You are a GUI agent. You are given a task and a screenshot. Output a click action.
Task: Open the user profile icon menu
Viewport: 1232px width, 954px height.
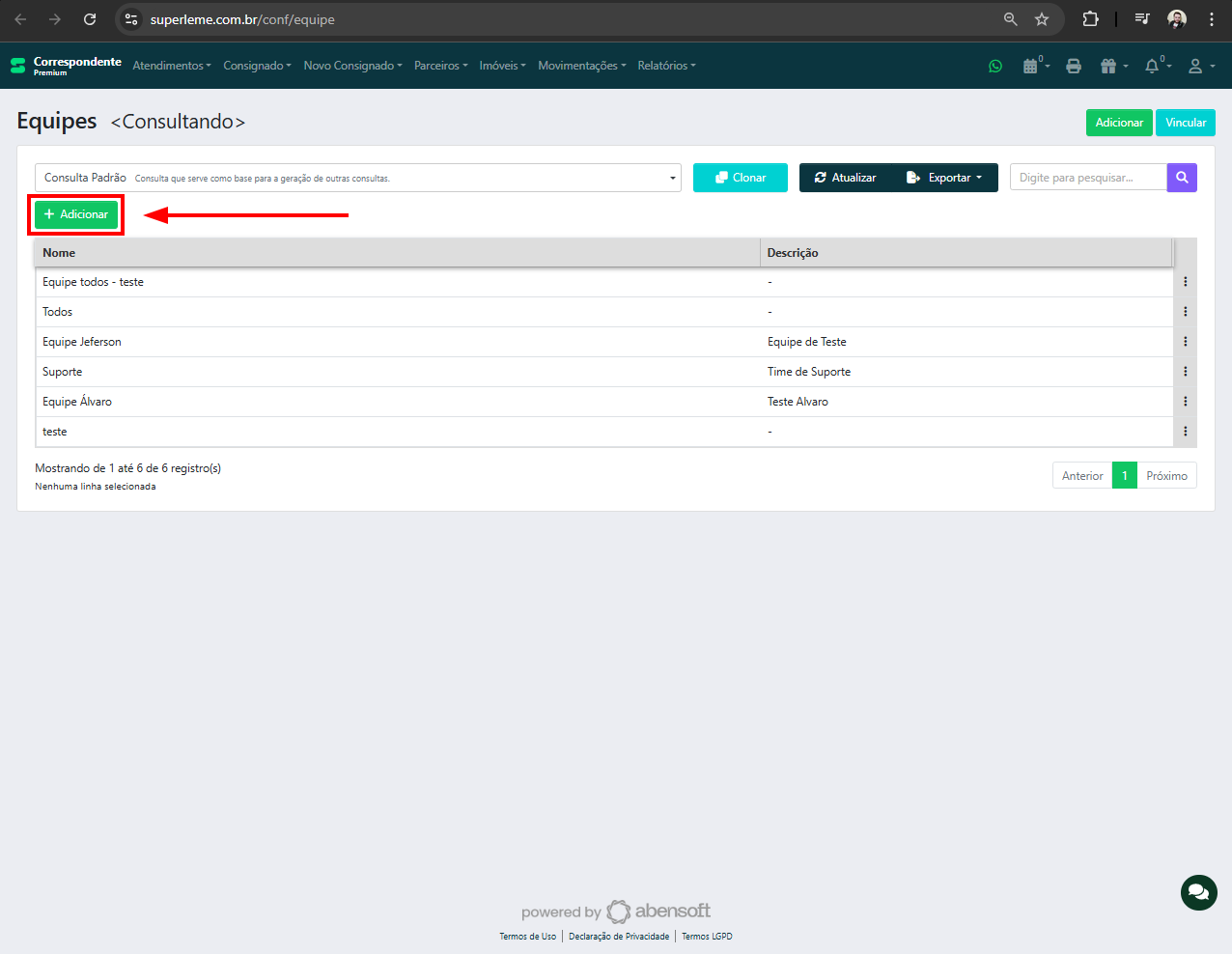[x=1197, y=66]
